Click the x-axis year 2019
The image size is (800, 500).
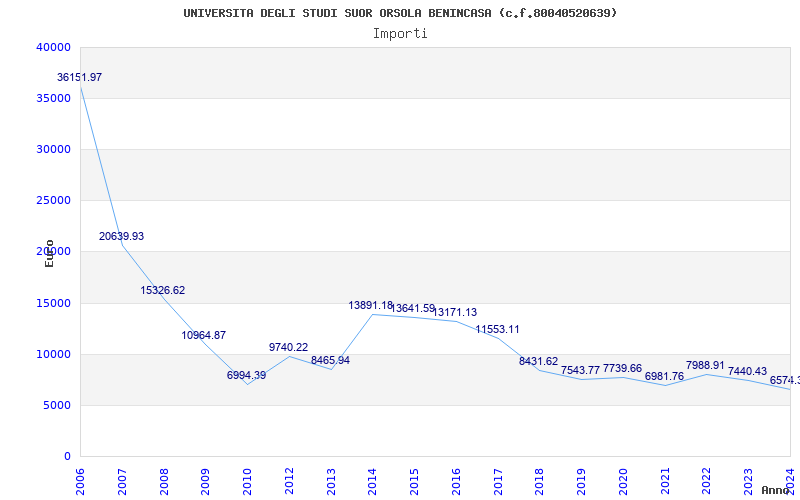[x=582, y=482]
